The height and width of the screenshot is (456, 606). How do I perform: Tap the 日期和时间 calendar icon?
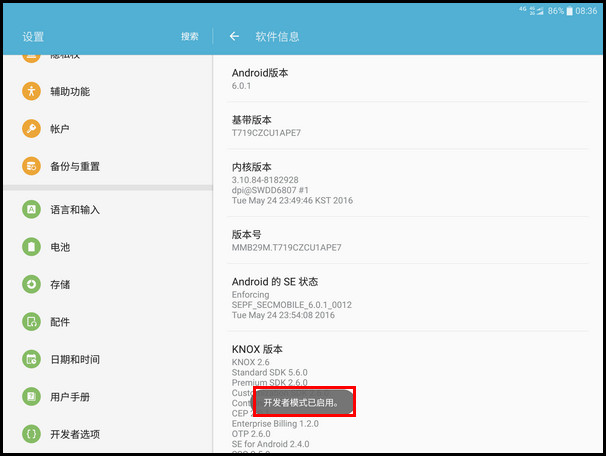tap(31, 359)
